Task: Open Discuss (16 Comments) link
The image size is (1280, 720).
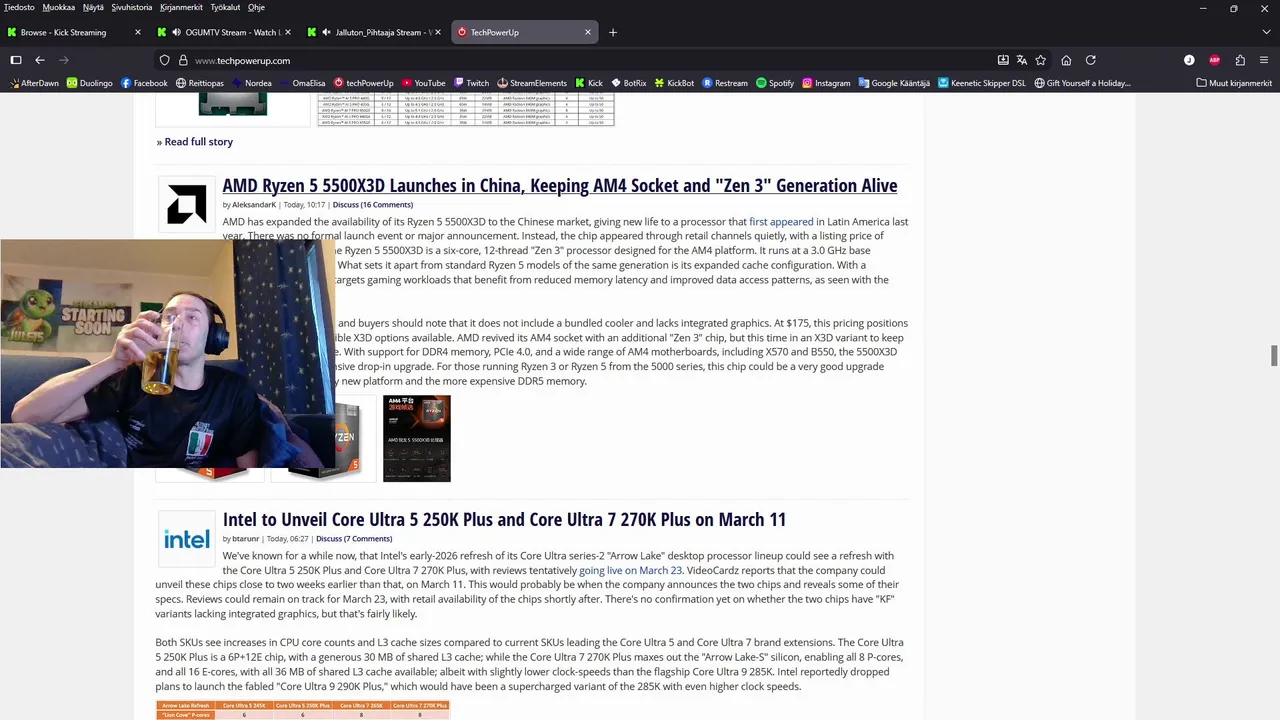Action: (x=373, y=205)
